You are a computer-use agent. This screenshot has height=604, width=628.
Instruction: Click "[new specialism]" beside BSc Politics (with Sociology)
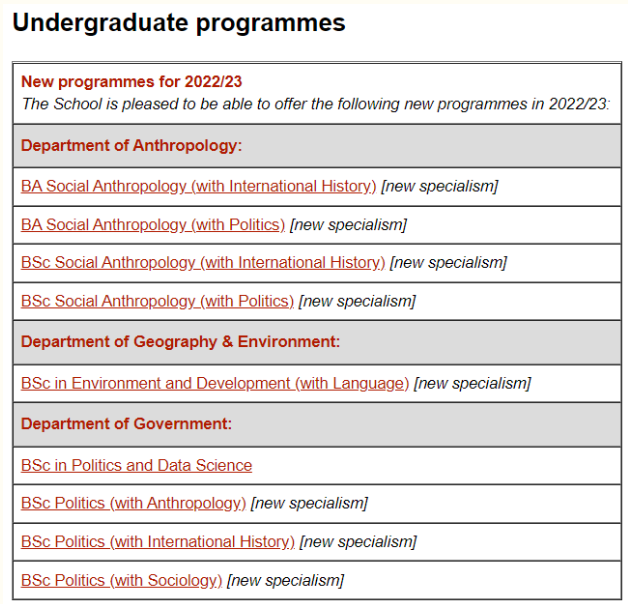click(x=285, y=580)
